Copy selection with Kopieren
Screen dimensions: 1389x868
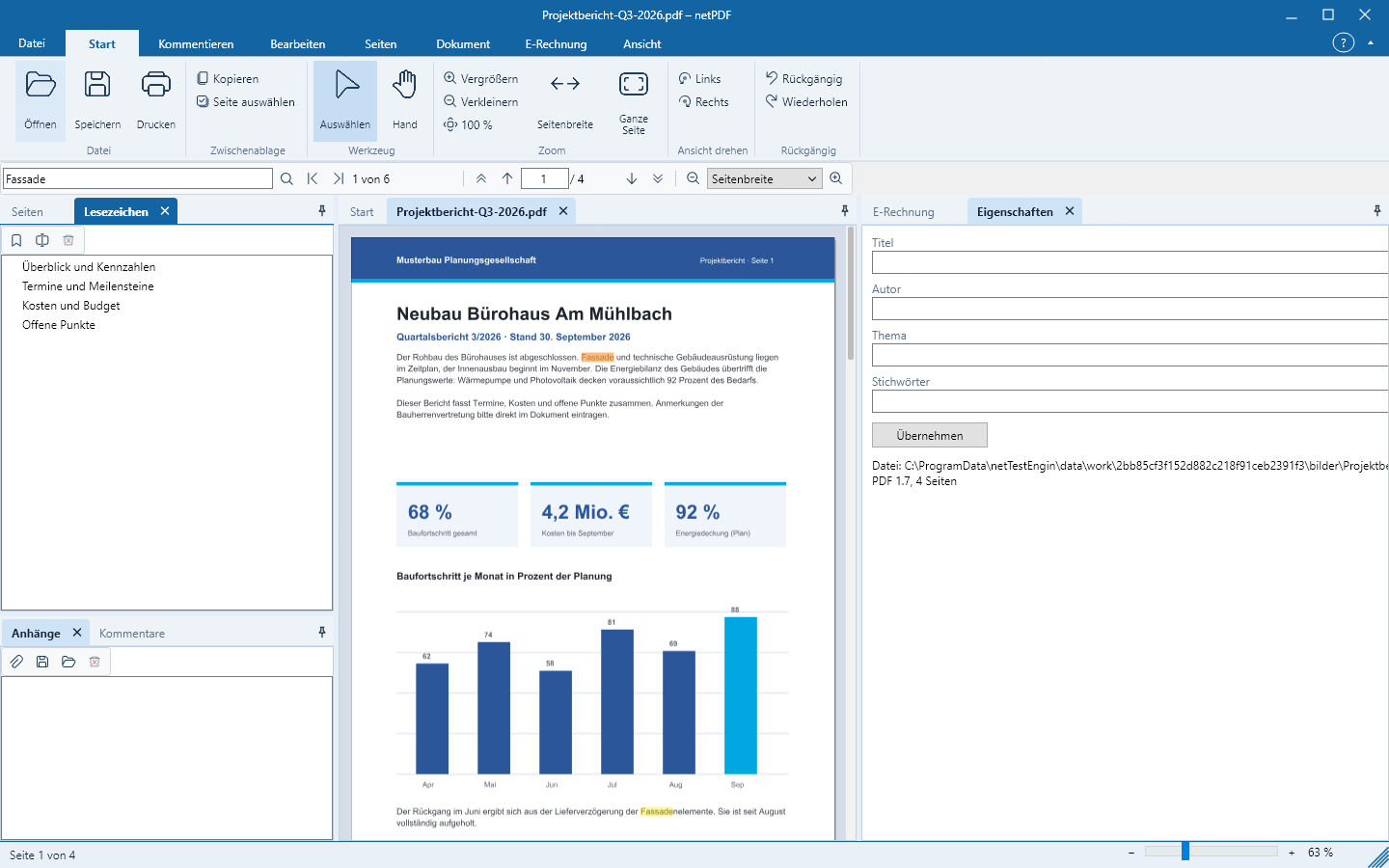point(228,79)
